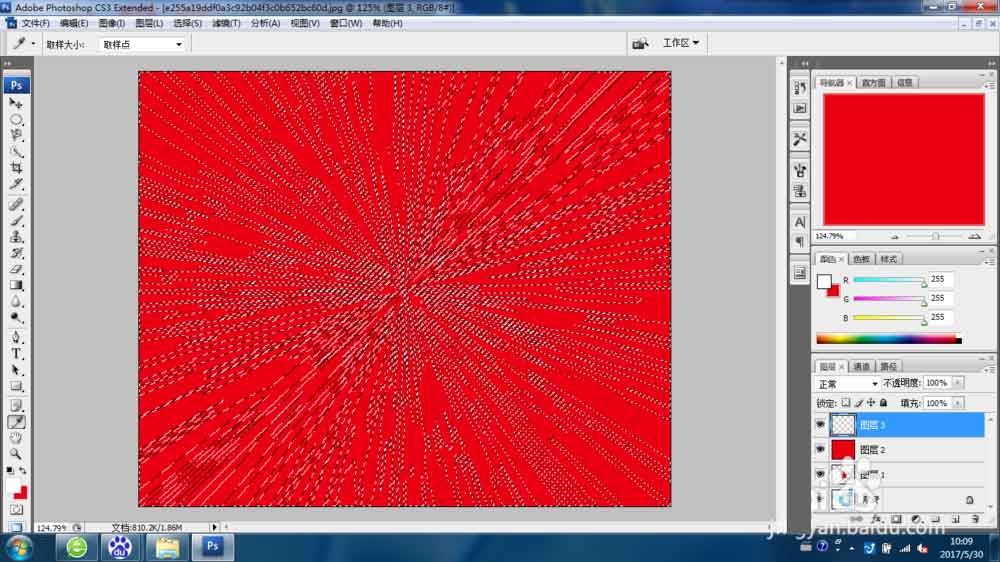Select the layer 2 red thumbnail

[842, 450]
